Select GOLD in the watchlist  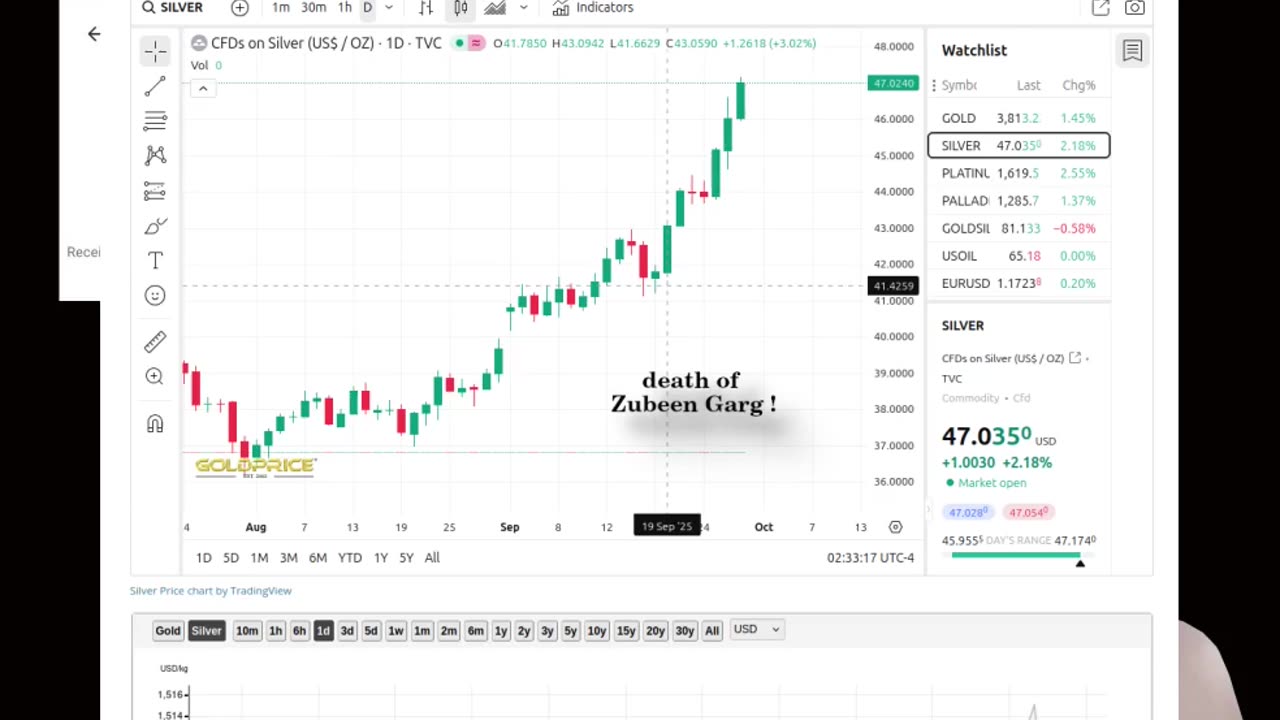[x=1019, y=118]
